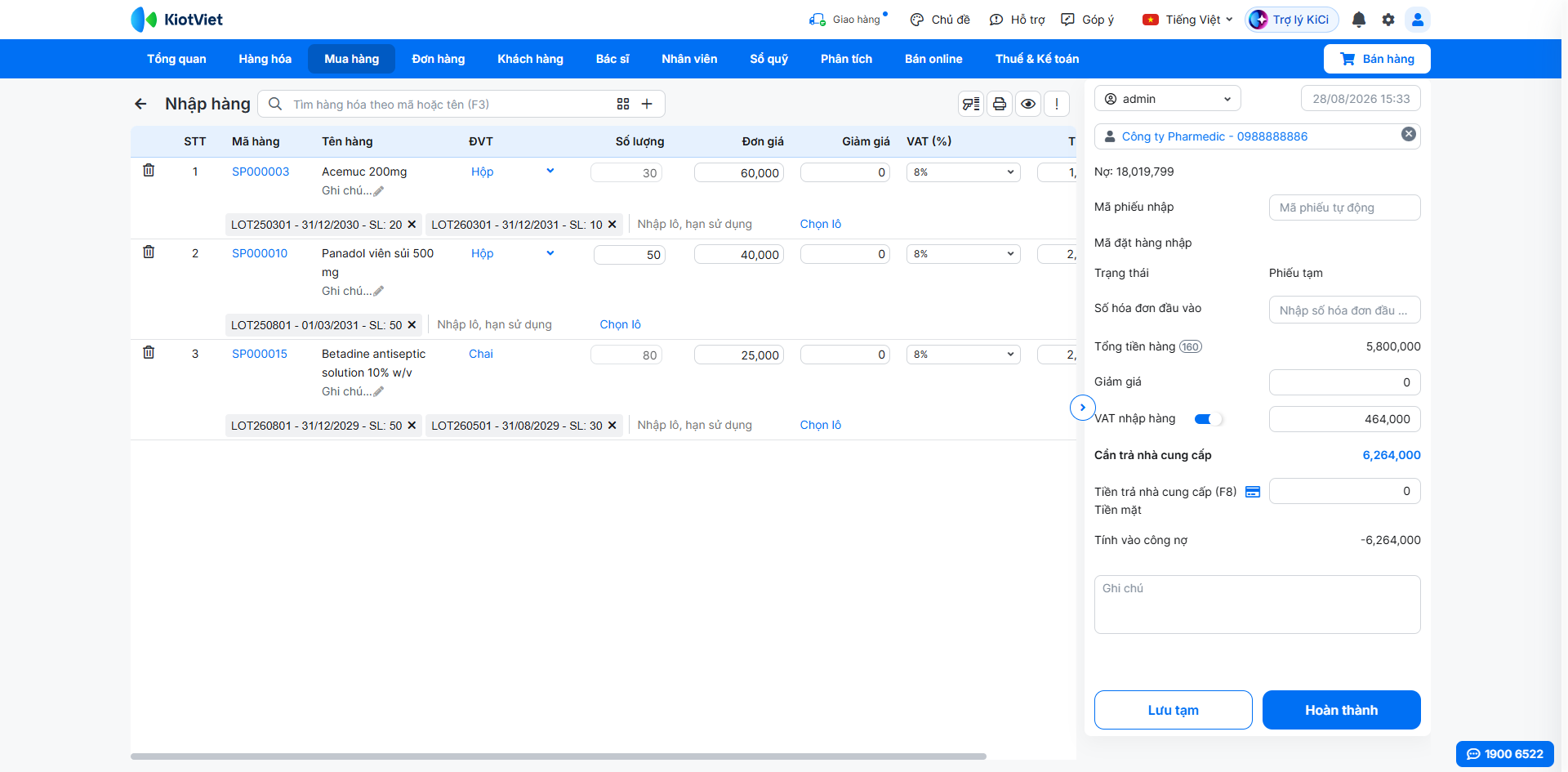Viewport: 1568px width, 772px height.
Task: Open the Hàng hóa menu
Action: click(265, 59)
